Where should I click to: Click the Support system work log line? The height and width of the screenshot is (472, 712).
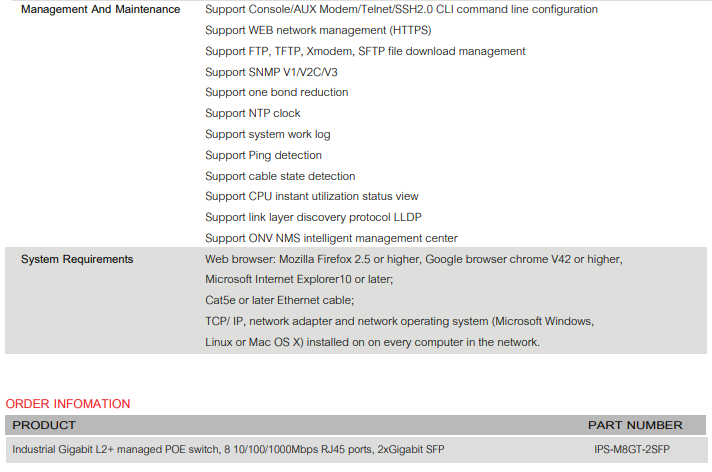267,134
